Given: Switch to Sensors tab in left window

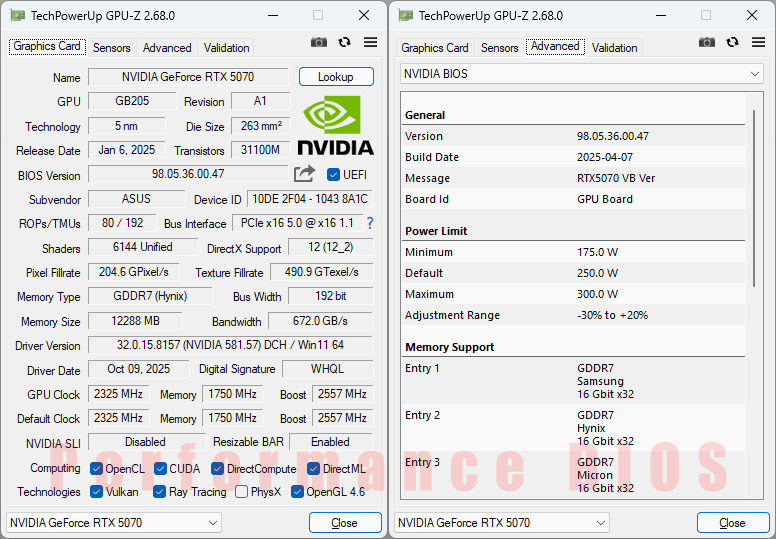Looking at the screenshot, I should click(x=112, y=48).
